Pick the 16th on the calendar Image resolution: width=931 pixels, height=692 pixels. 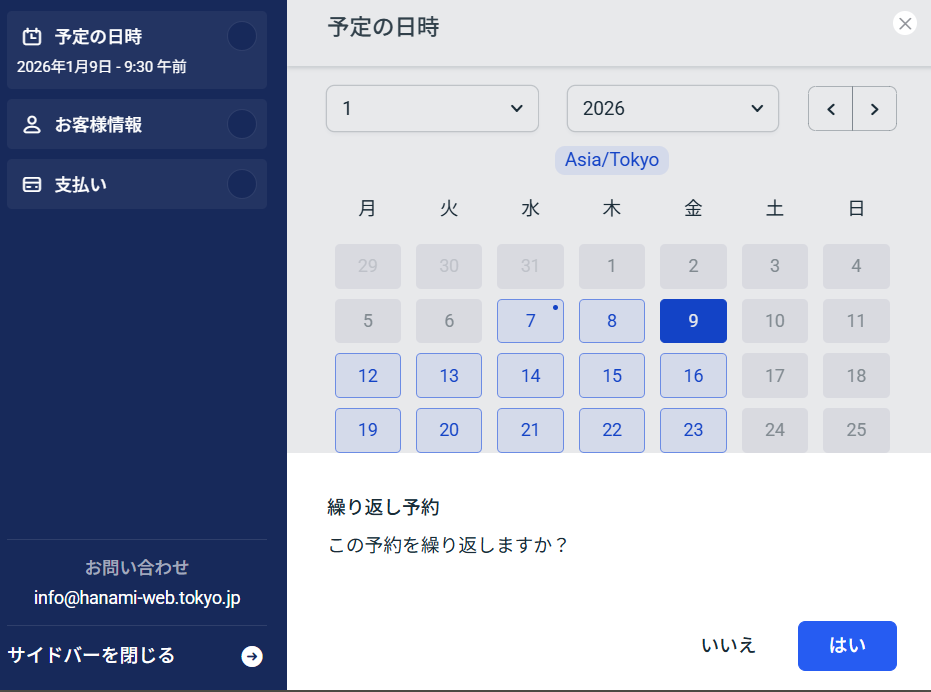693,376
